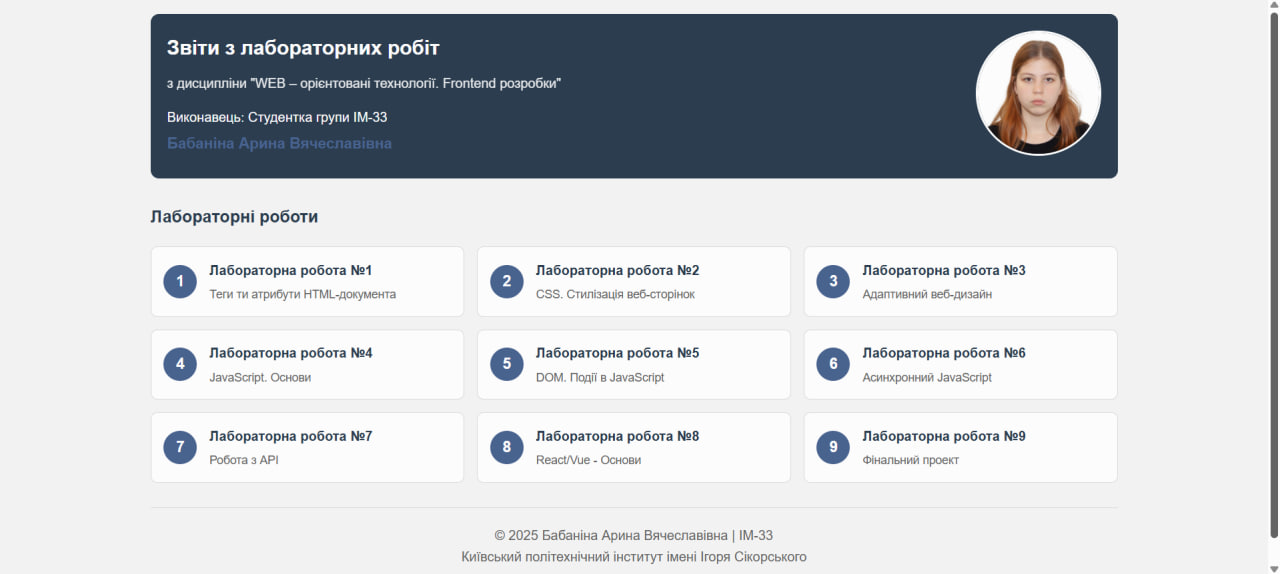Open the Асинхронний JavaScript lab description
The width and height of the screenshot is (1280, 574).
click(x=927, y=378)
